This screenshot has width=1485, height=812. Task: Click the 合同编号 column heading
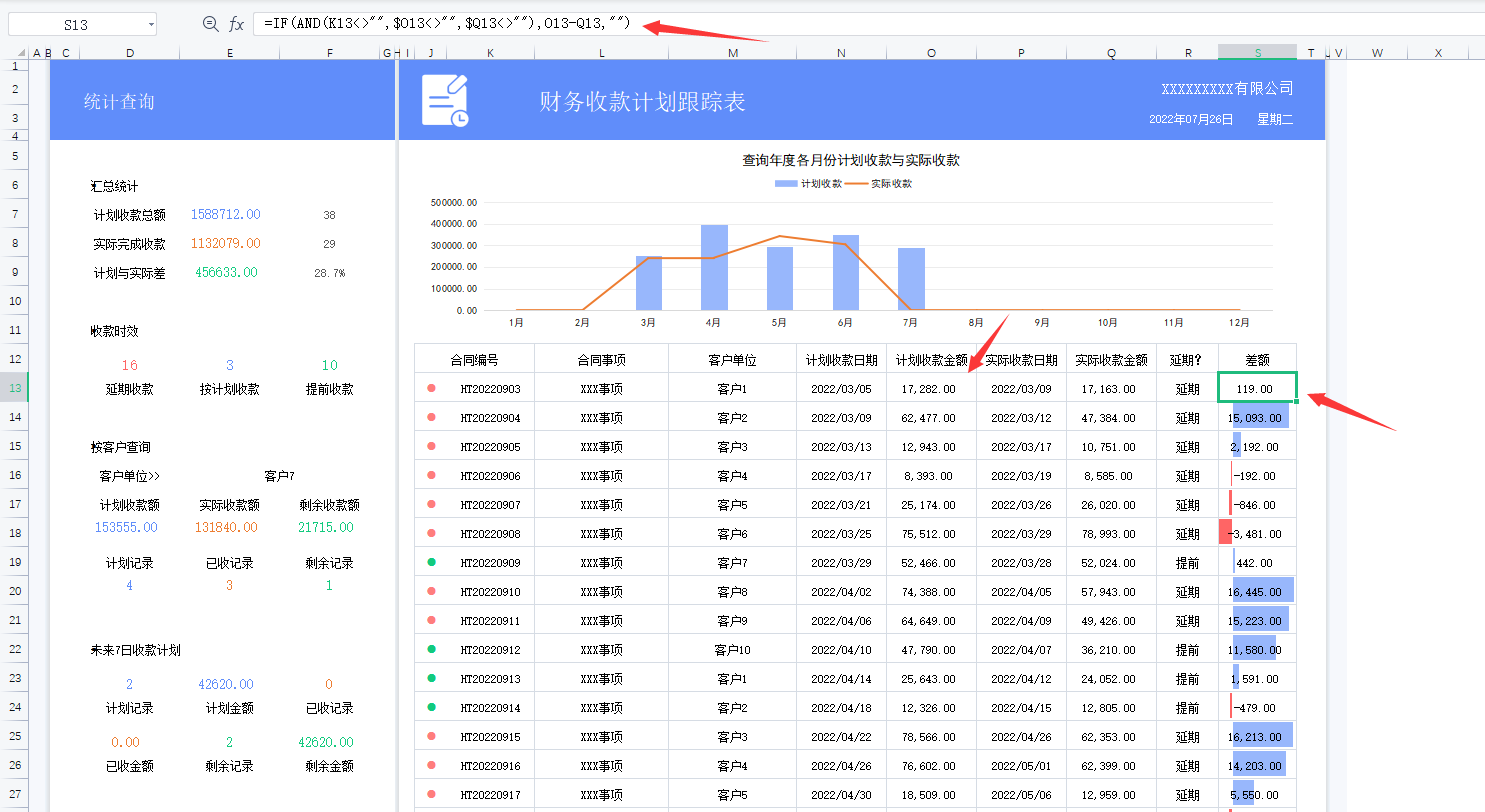[474, 359]
